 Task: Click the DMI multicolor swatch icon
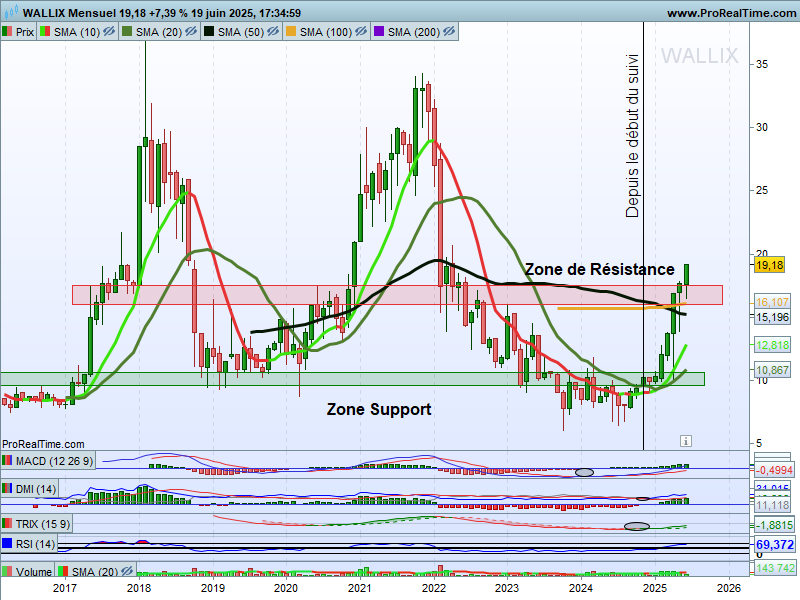pos(7,489)
